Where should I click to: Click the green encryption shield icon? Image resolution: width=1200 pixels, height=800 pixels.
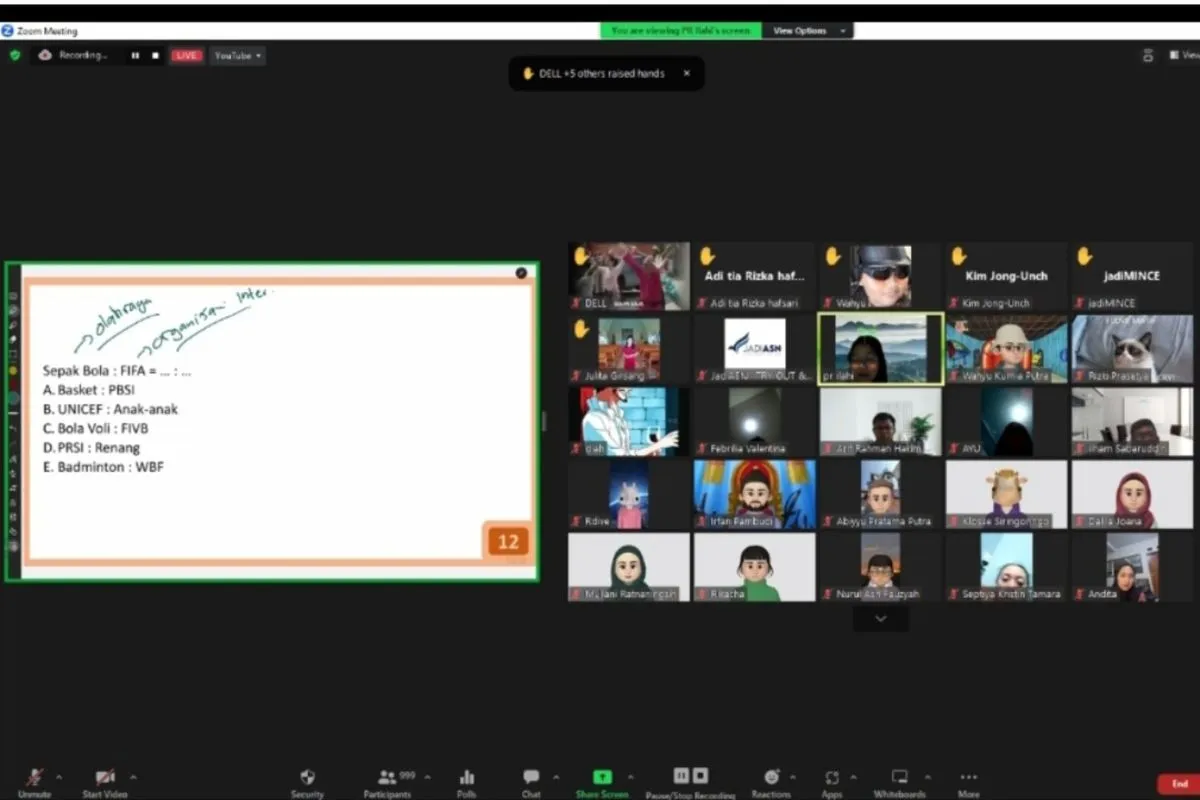(15, 56)
